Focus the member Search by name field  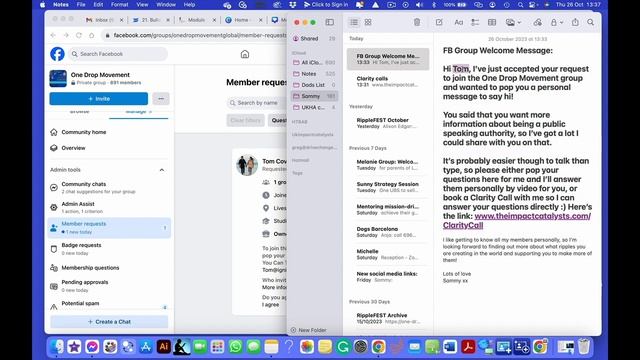tap(257, 103)
